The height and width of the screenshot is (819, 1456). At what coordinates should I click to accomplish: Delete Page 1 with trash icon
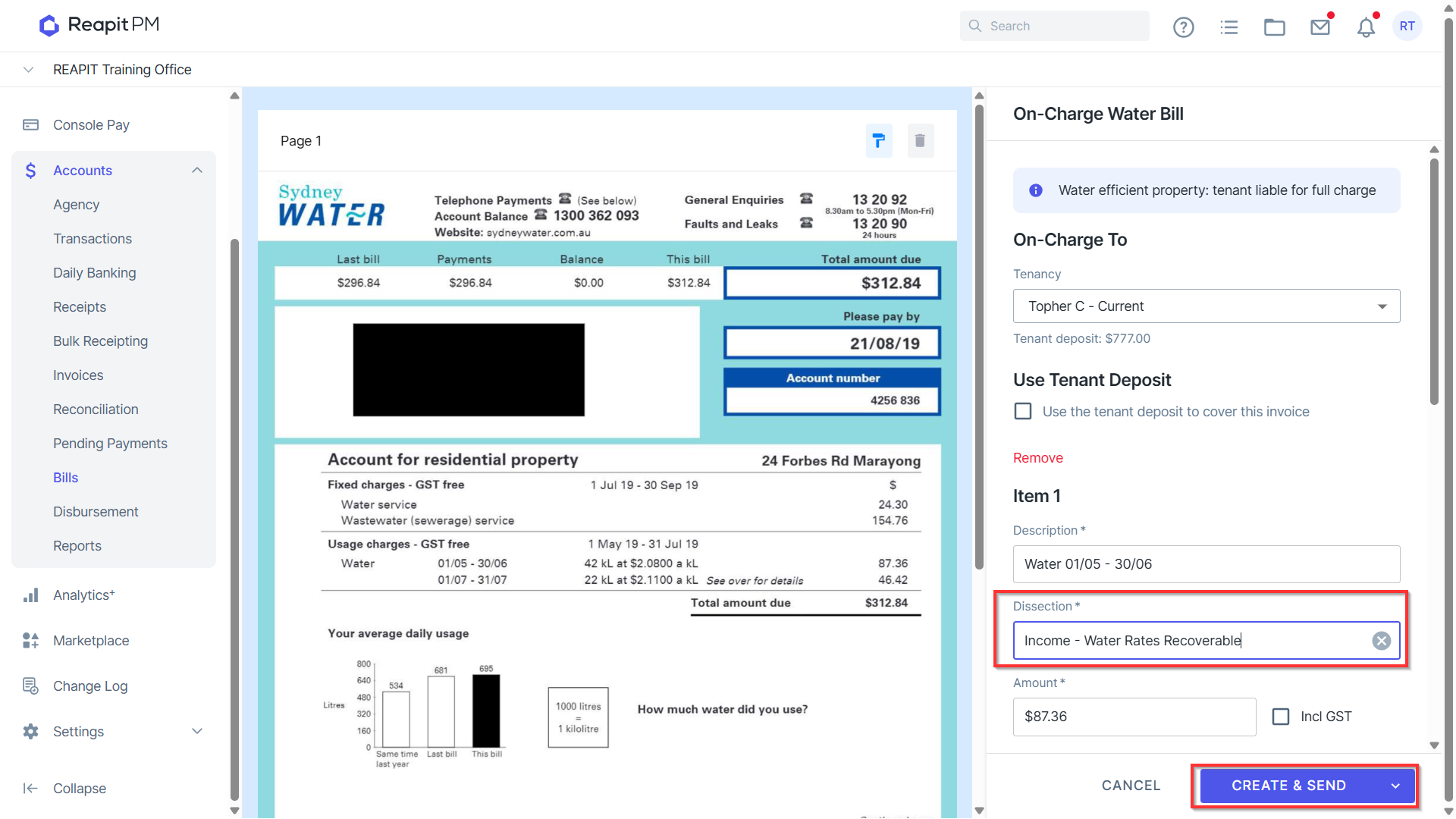pyautogui.click(x=920, y=140)
